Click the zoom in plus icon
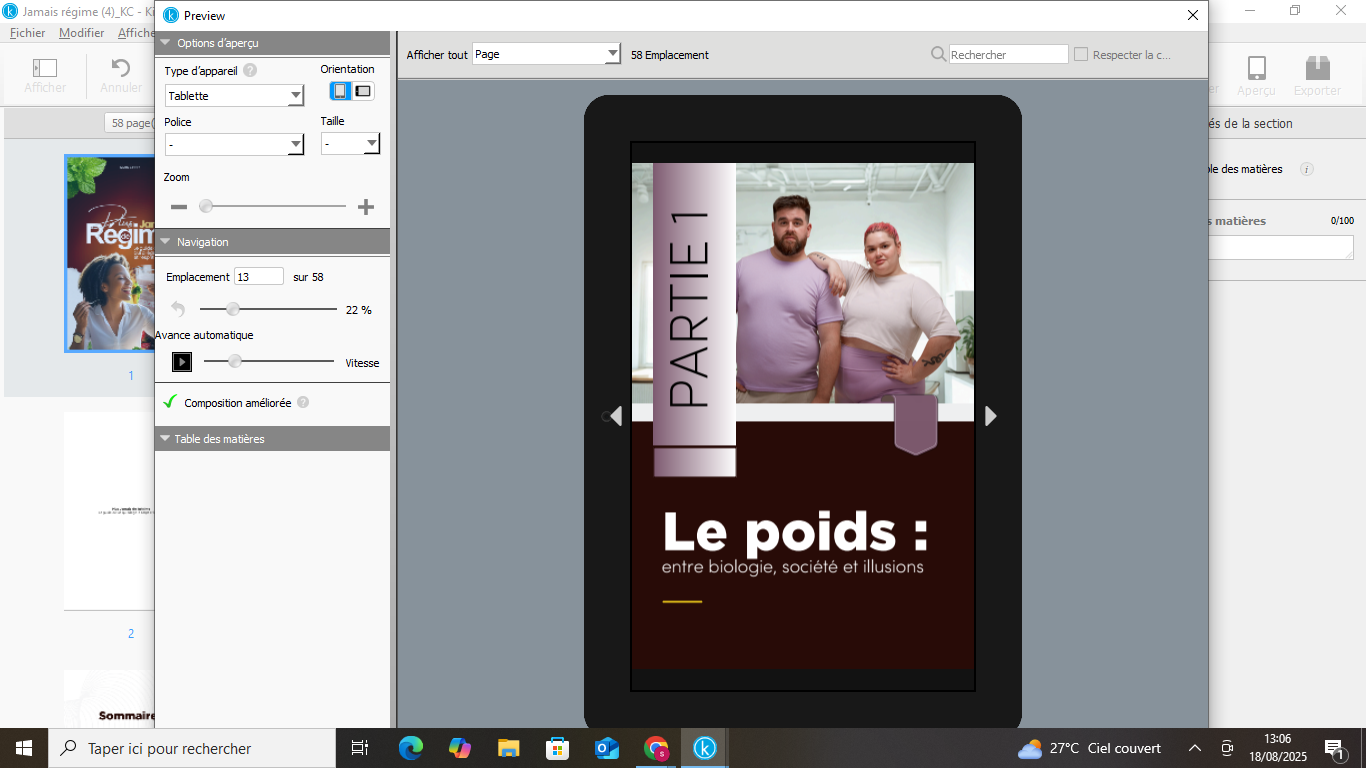1366x768 pixels. 366,207
